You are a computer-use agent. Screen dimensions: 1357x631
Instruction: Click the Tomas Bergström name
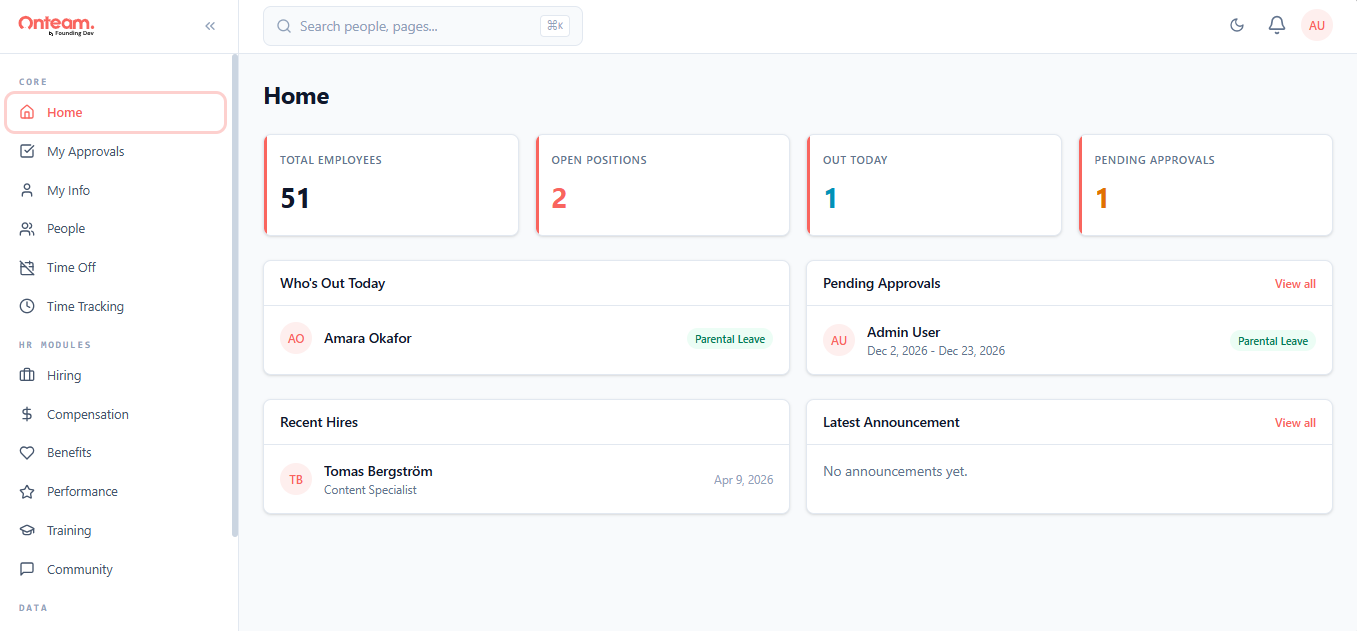(x=378, y=471)
